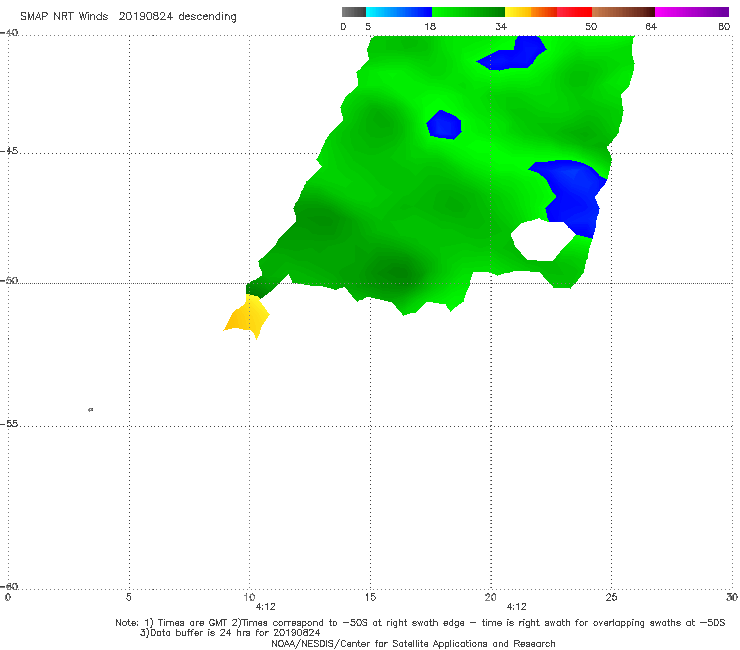740x650 pixels.
Task: Click the '4:12' swath time under longitude 10
Action: tap(265, 607)
